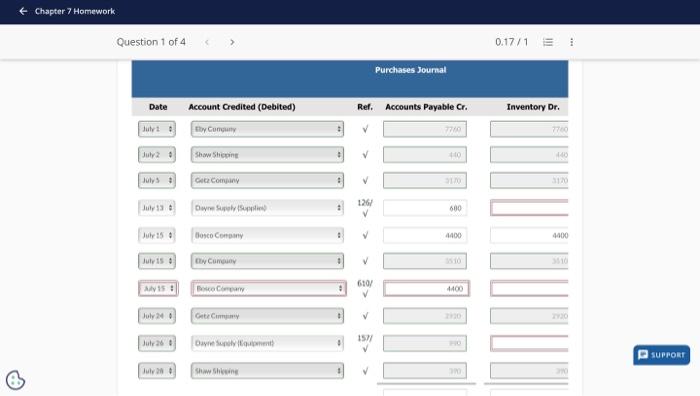
Task: Open the July 28 date dropdown
Action: point(157,371)
